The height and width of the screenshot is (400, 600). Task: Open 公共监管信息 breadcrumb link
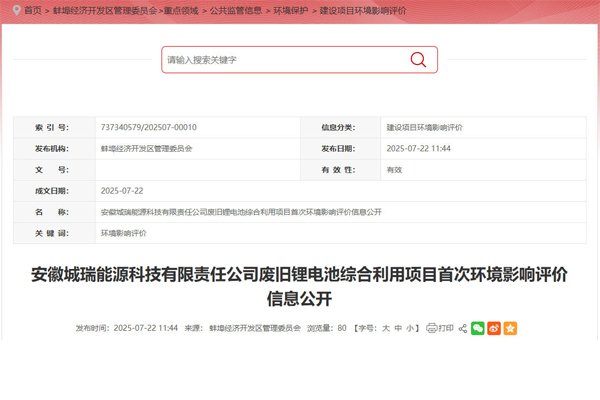(235, 9)
